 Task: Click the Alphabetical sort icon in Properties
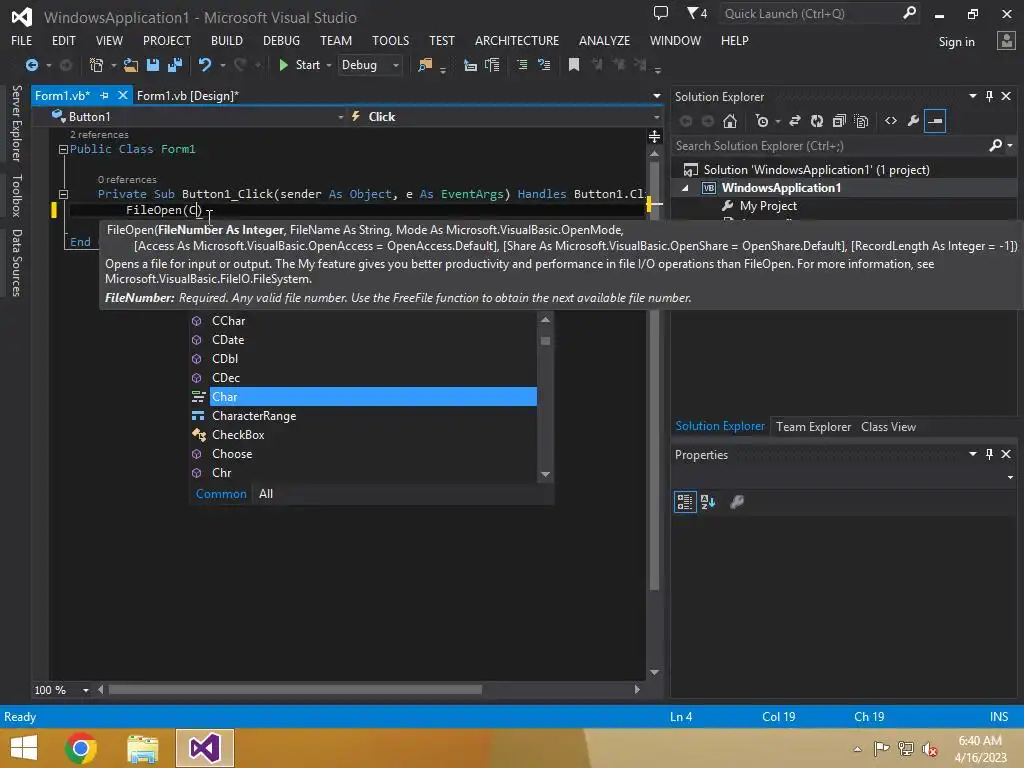[708, 502]
